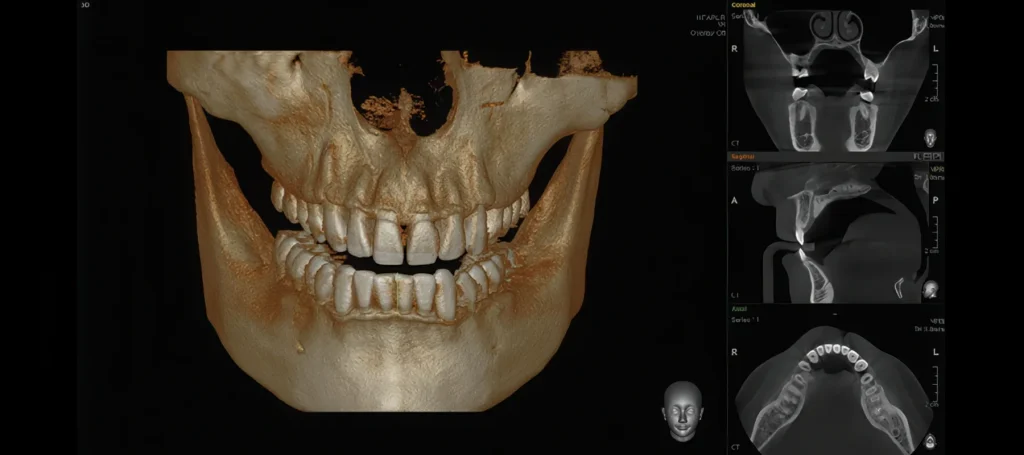This screenshot has height=455, width=1024.
Task: Click the "R" marker in Coronal view
Action: [x=734, y=49]
